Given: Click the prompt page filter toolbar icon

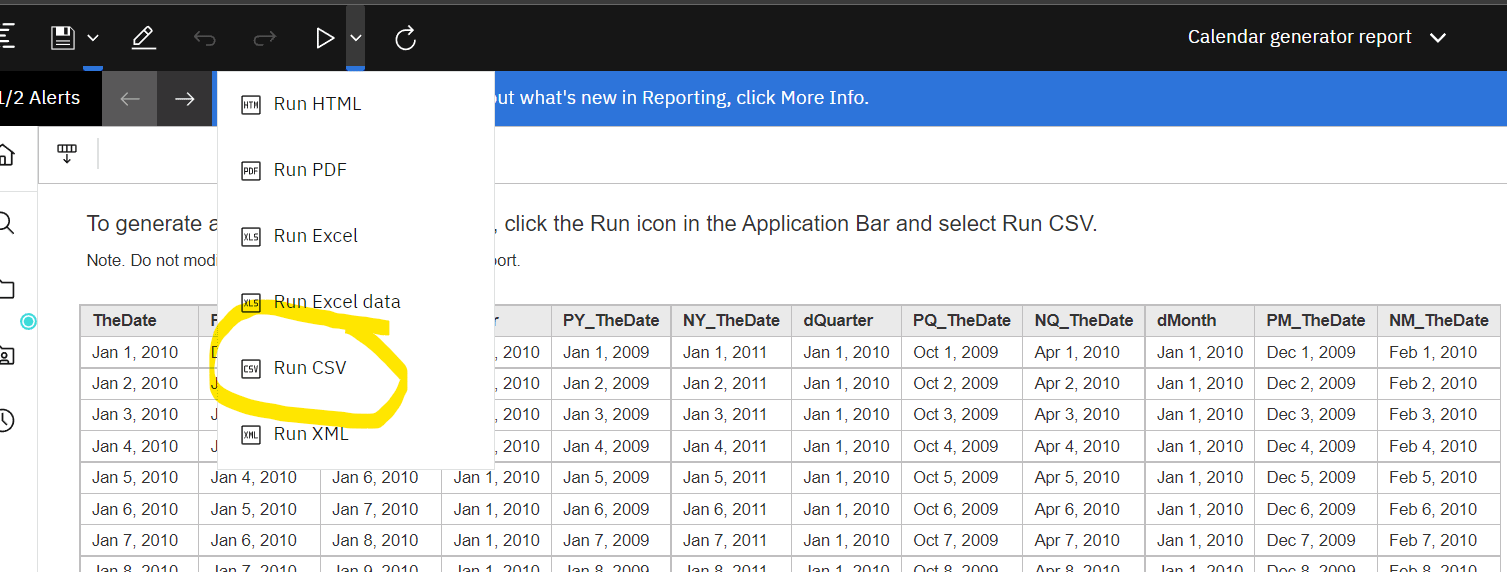Looking at the screenshot, I should (x=67, y=154).
